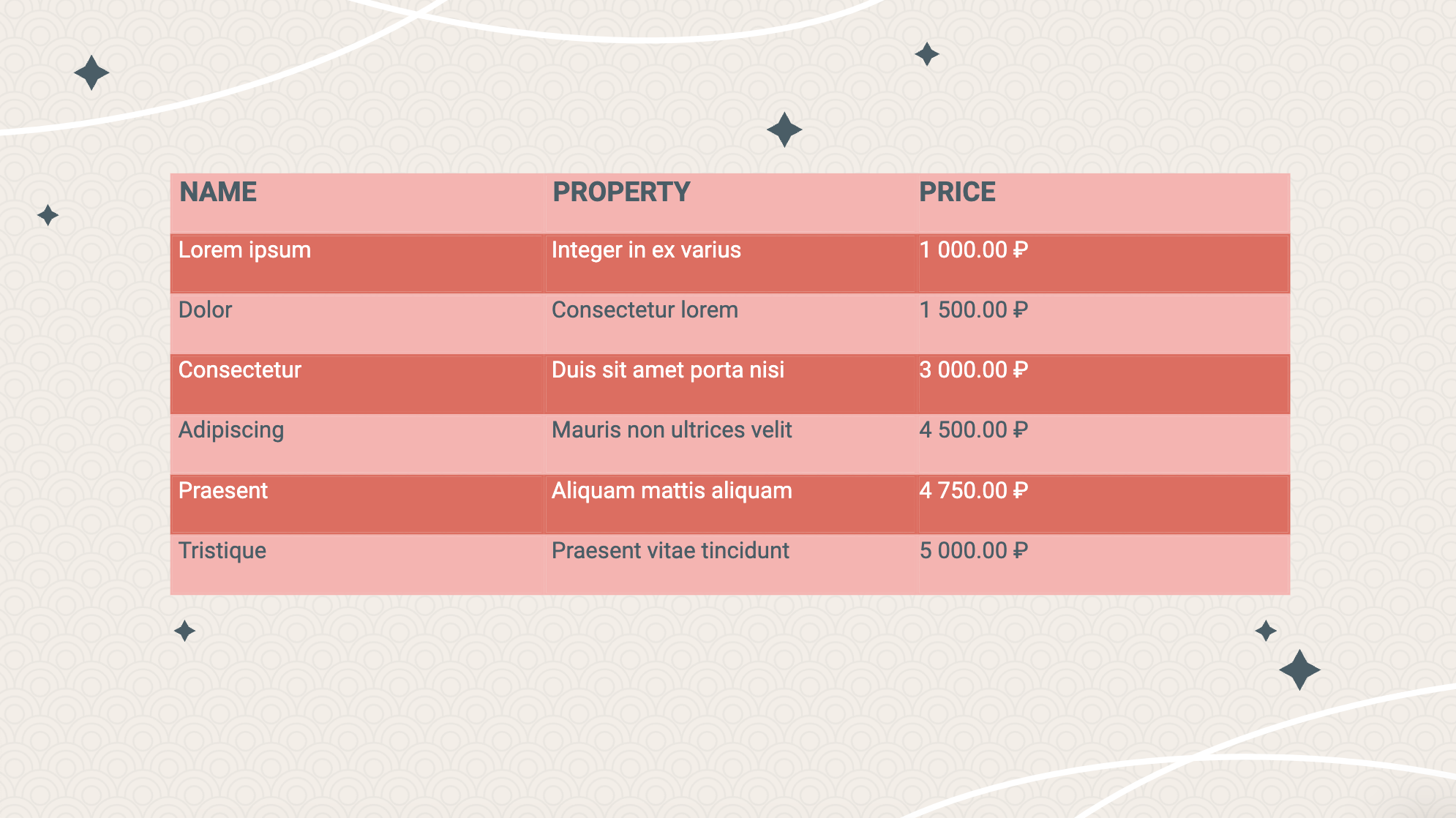Screen dimensions: 1456x818
Task: Click the Praesent vitae tincidunt cell
Action: coord(731,563)
